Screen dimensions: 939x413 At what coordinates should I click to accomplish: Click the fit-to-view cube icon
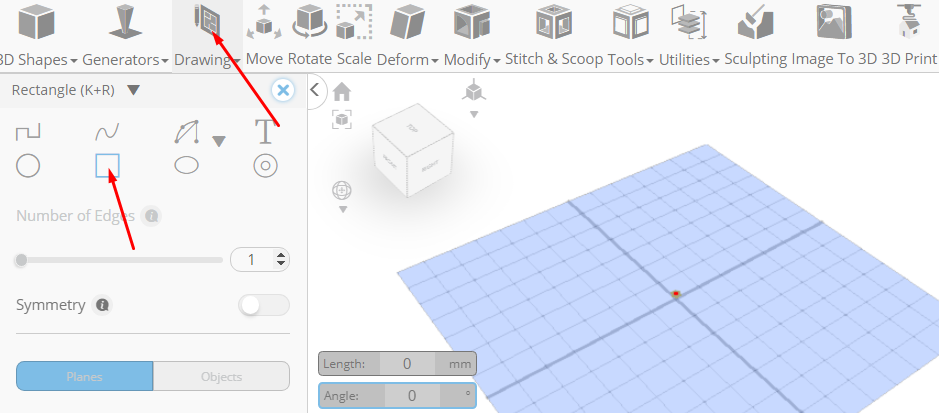pos(342,120)
